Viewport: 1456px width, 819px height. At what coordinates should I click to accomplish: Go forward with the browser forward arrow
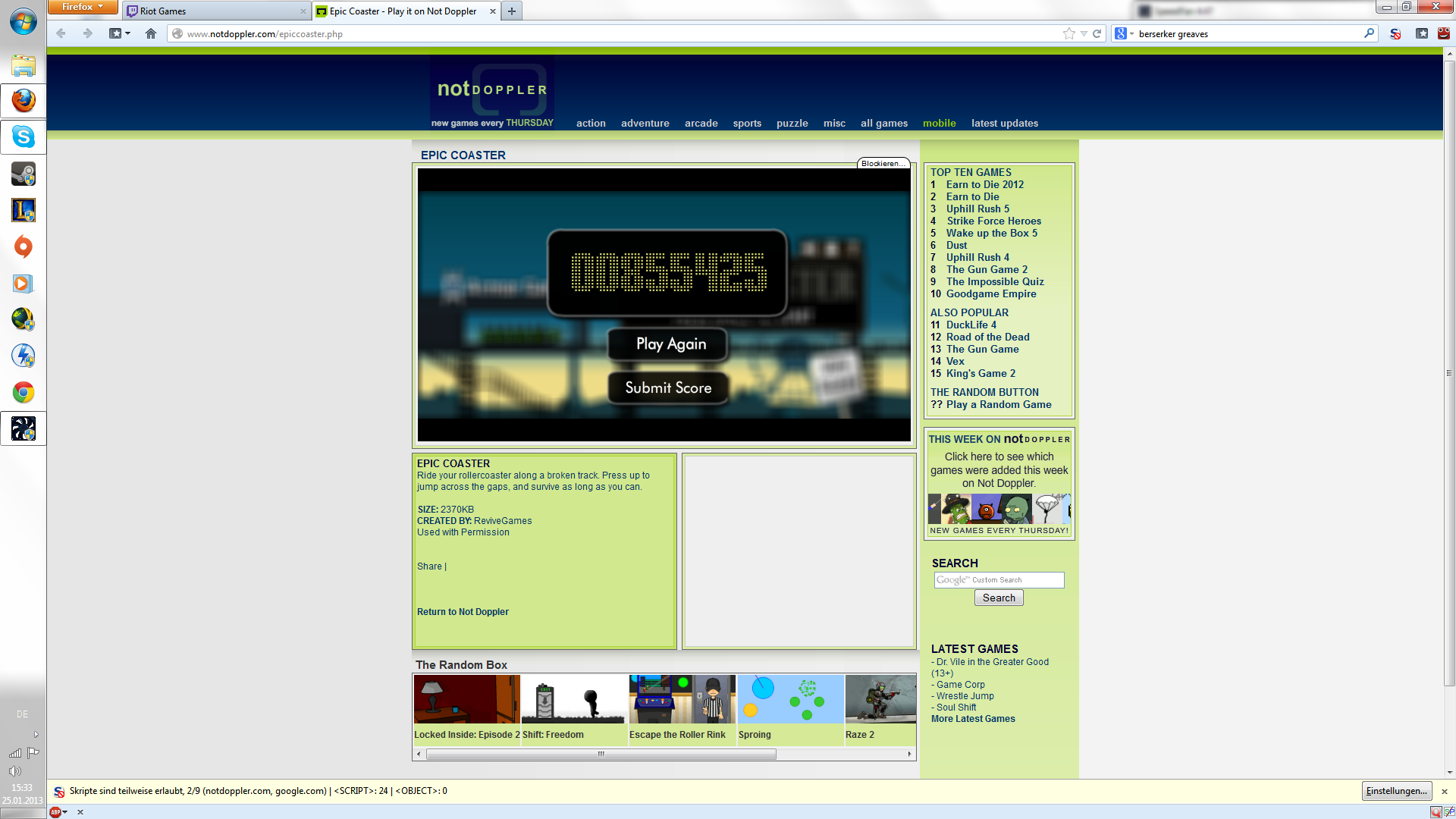click(x=88, y=33)
